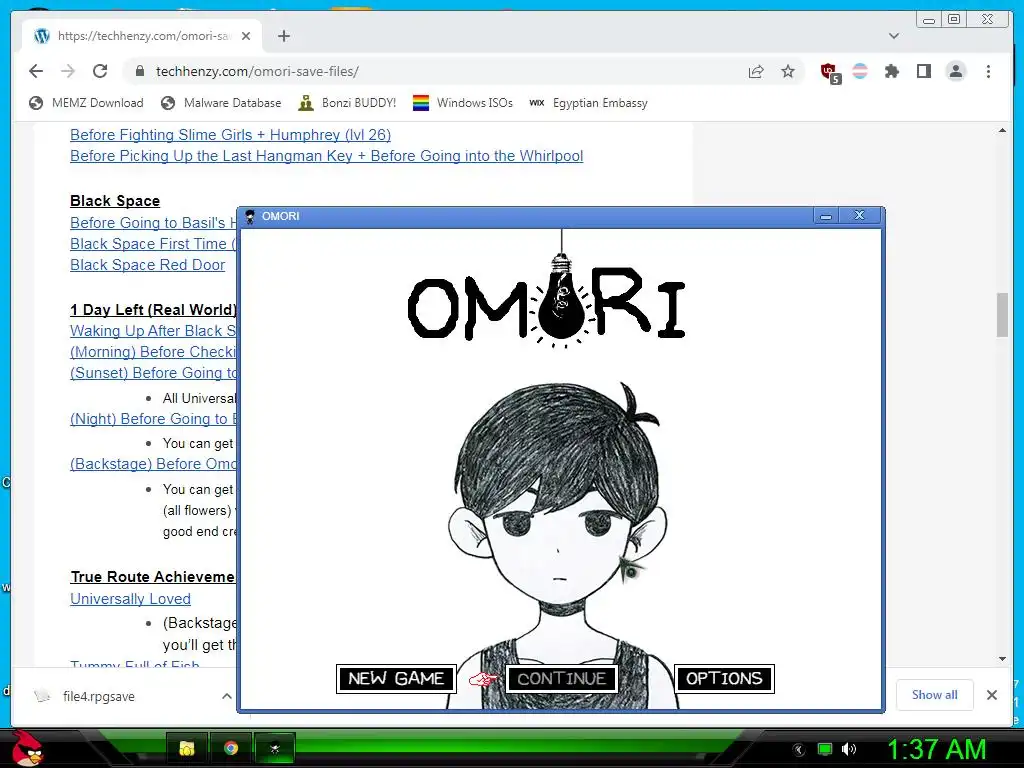Open Black Space First Time link

coord(153,244)
